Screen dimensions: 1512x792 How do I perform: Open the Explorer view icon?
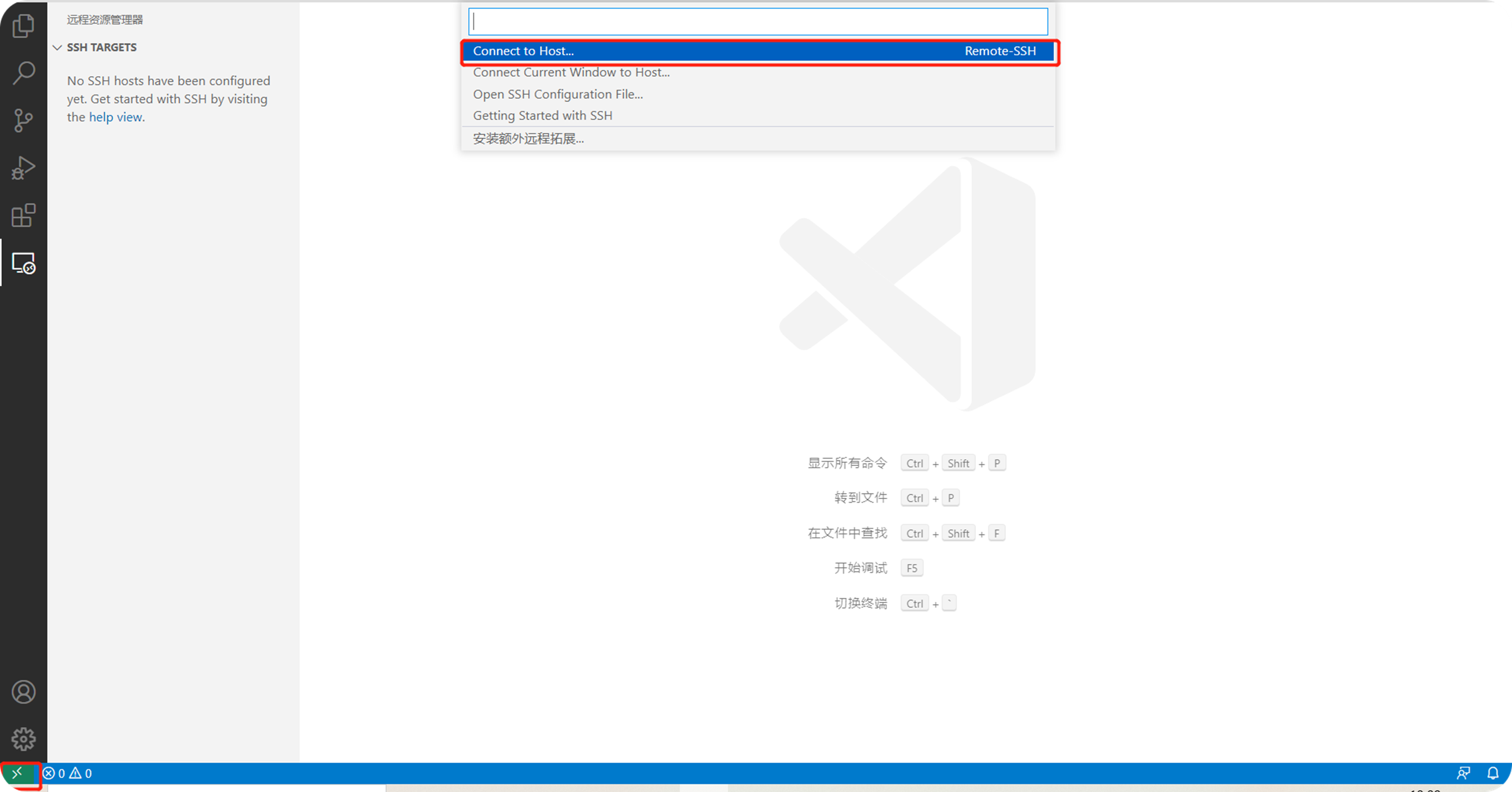coord(23,26)
